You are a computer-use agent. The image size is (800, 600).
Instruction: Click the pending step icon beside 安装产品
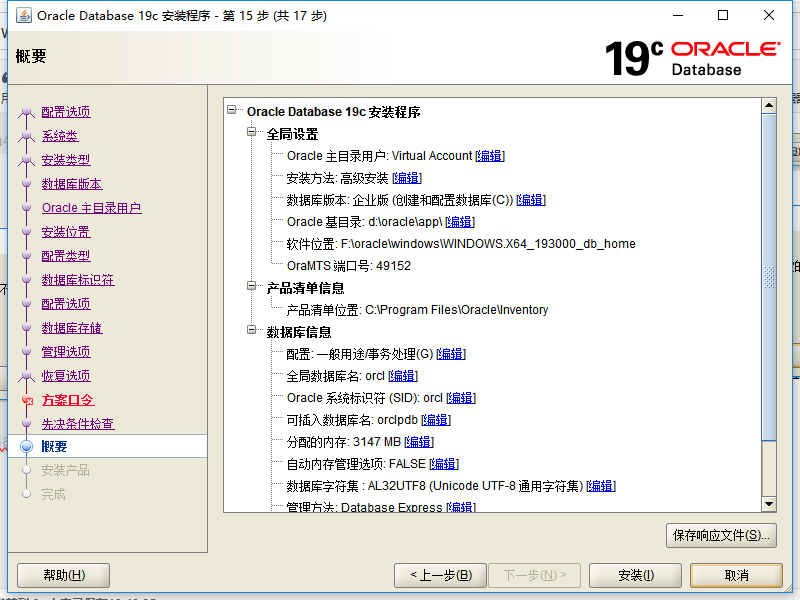click(x=28, y=470)
